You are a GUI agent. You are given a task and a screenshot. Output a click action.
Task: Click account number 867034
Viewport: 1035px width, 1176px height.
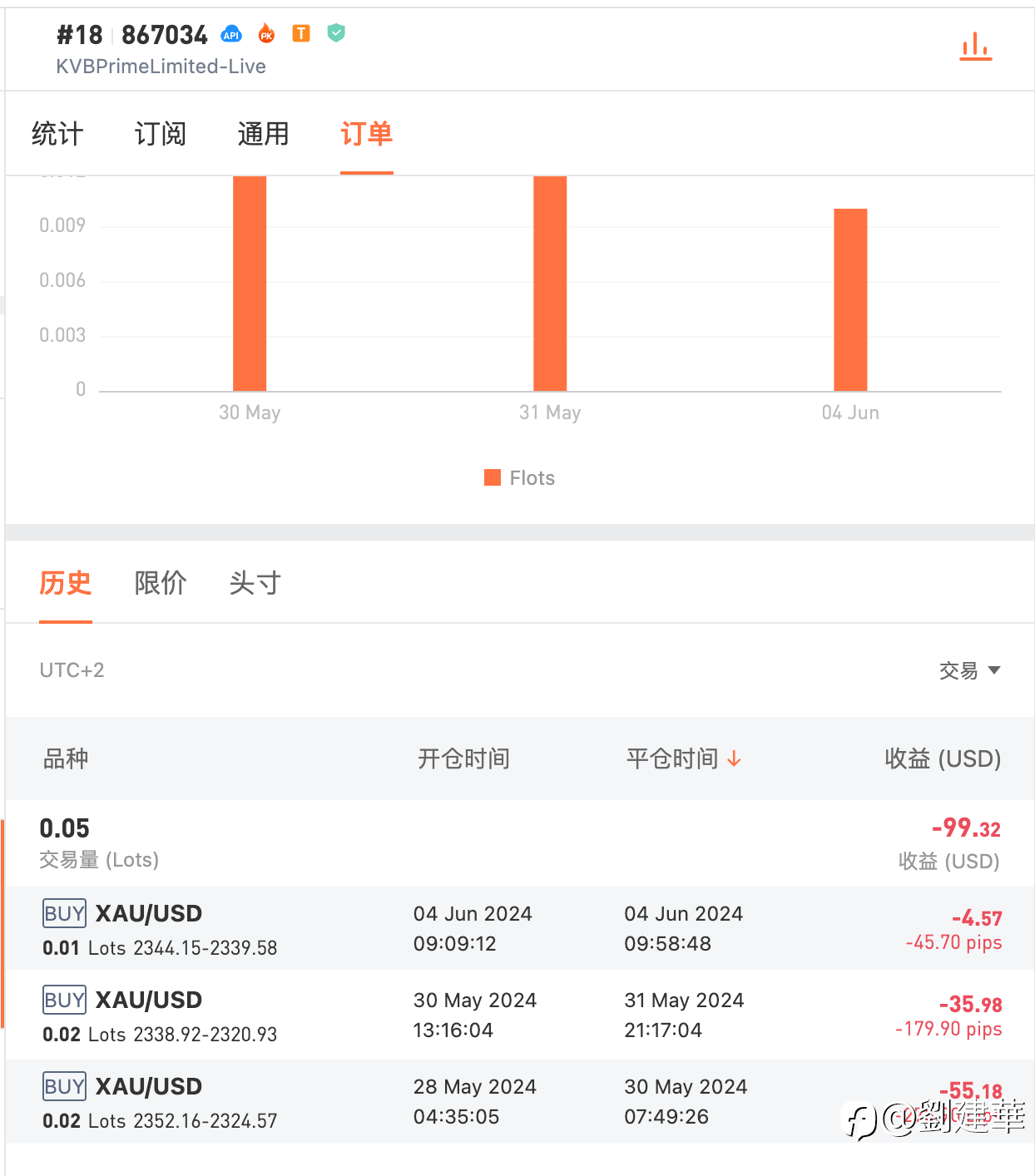pyautogui.click(x=165, y=35)
